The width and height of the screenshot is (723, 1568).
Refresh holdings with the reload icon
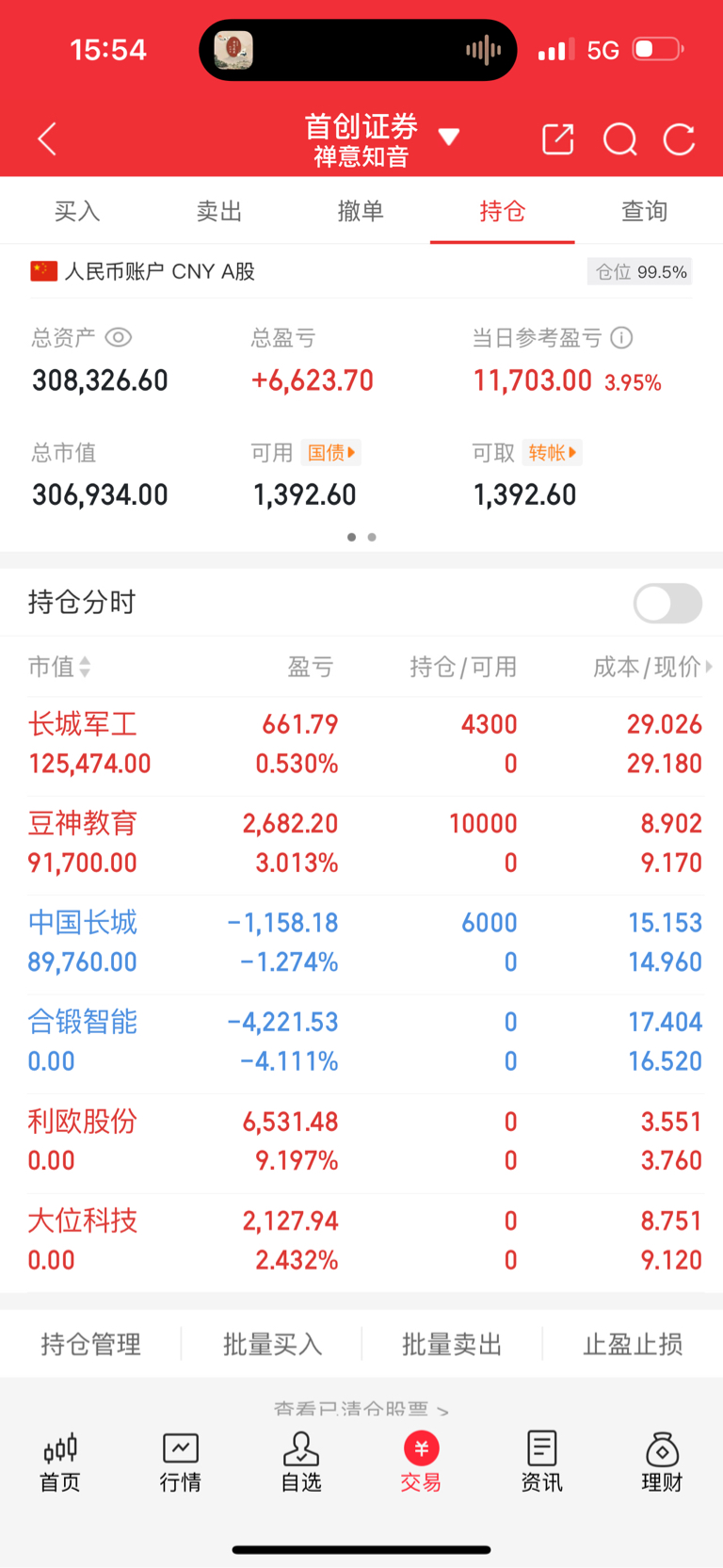click(x=679, y=139)
